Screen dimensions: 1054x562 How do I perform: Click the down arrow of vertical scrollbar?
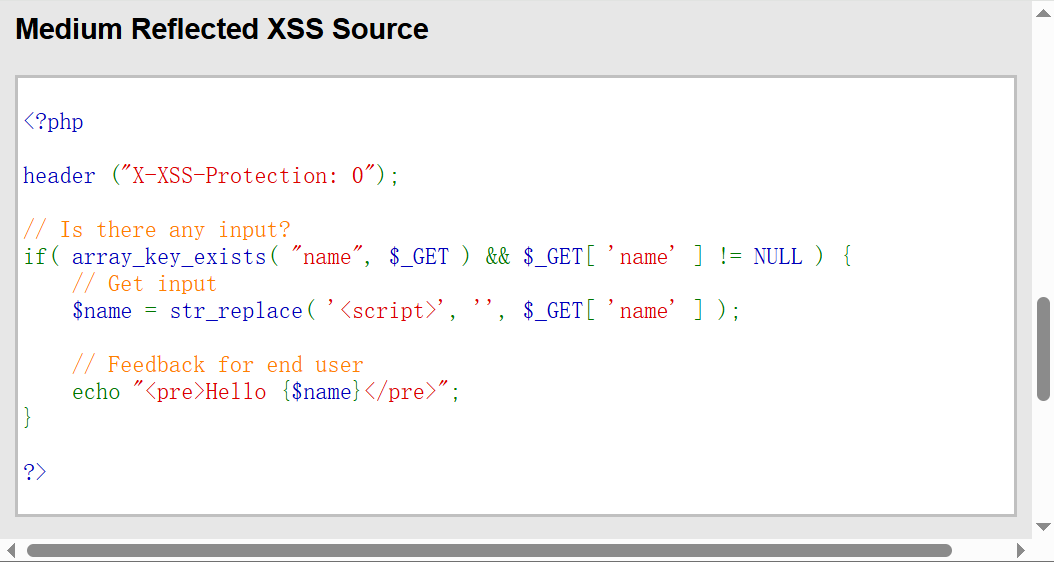point(1043,527)
